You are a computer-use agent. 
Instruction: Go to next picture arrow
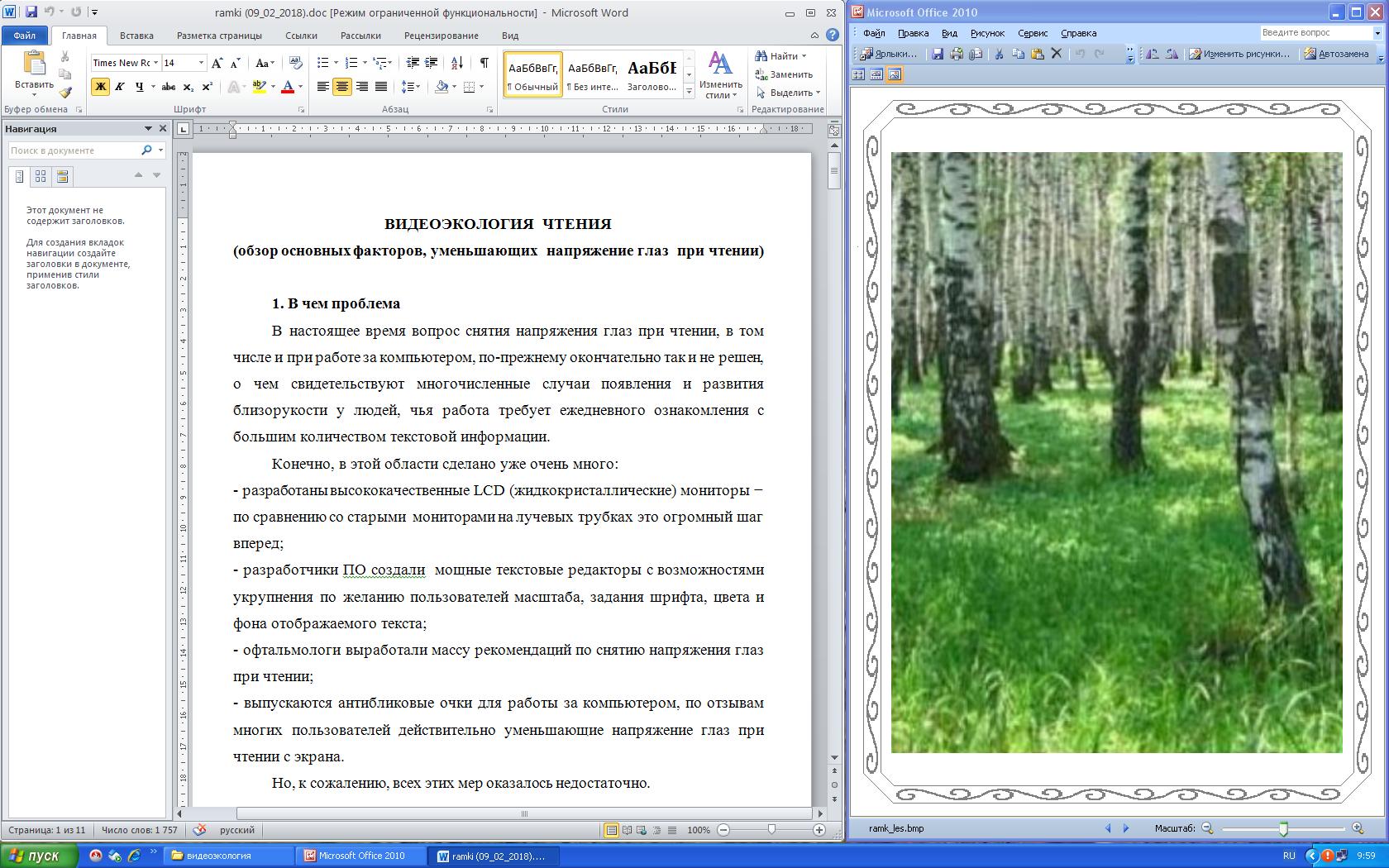pos(1125,827)
